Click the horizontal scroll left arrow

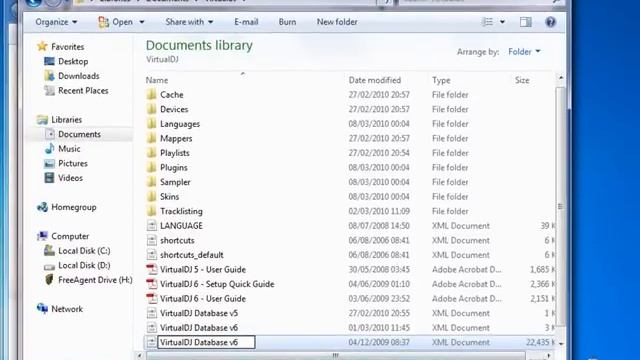140,356
